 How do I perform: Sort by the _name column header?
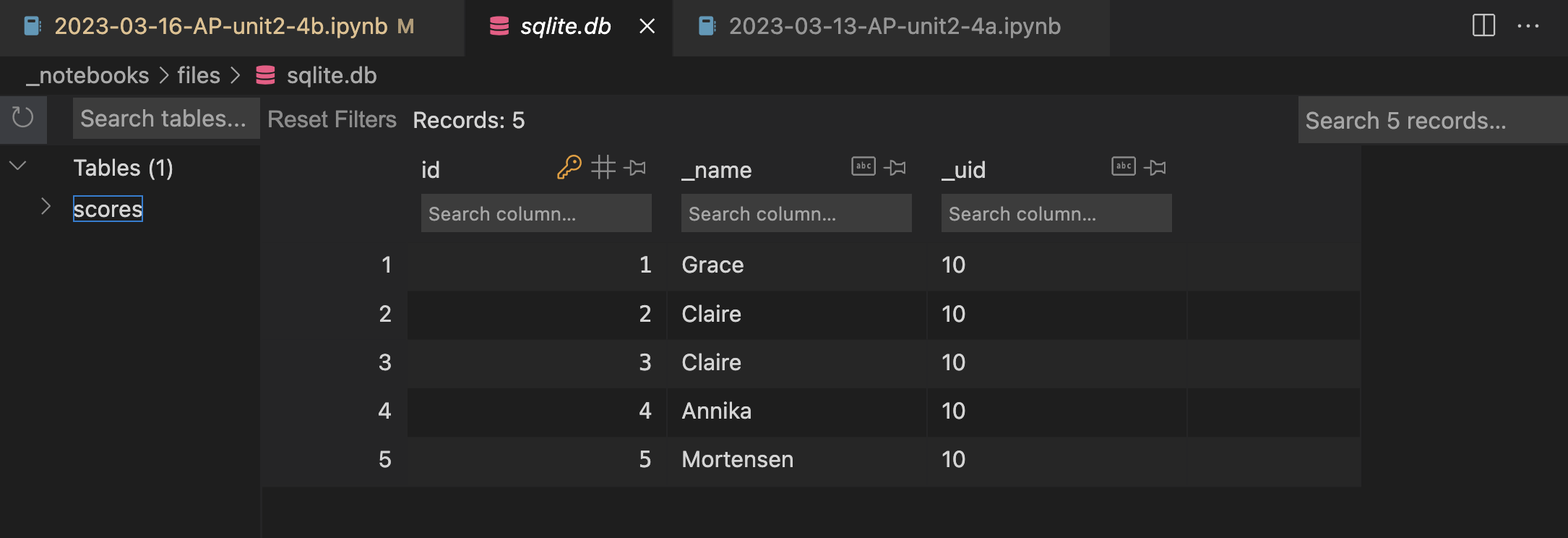coord(717,170)
